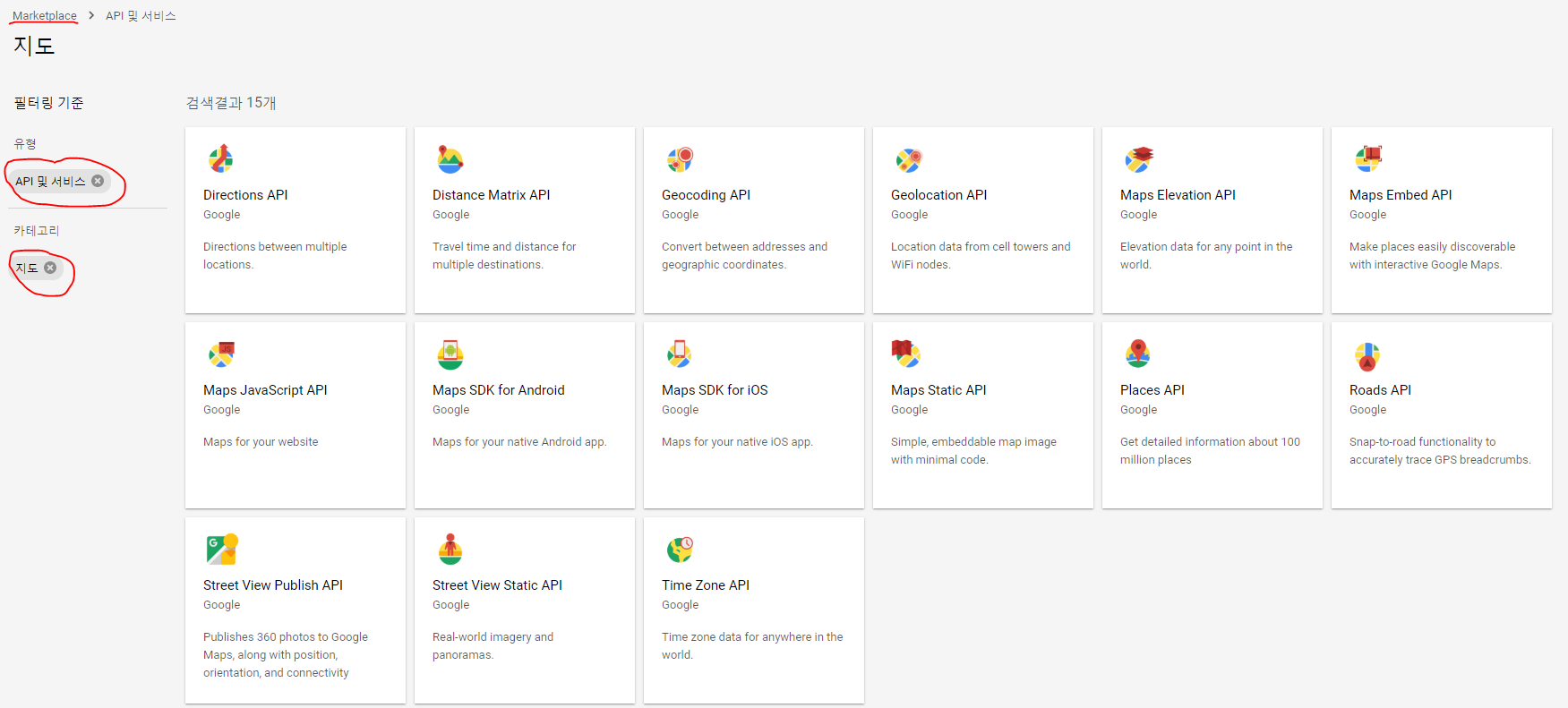
Task: Remove the '지도' category filter chip
Action: click(x=50, y=268)
